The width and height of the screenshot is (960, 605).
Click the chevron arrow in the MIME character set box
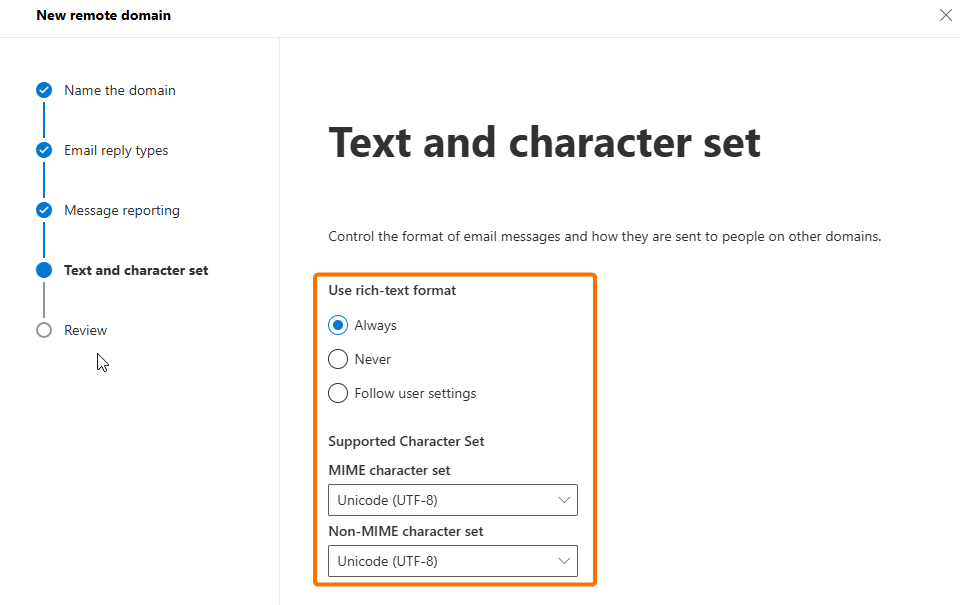pos(564,500)
